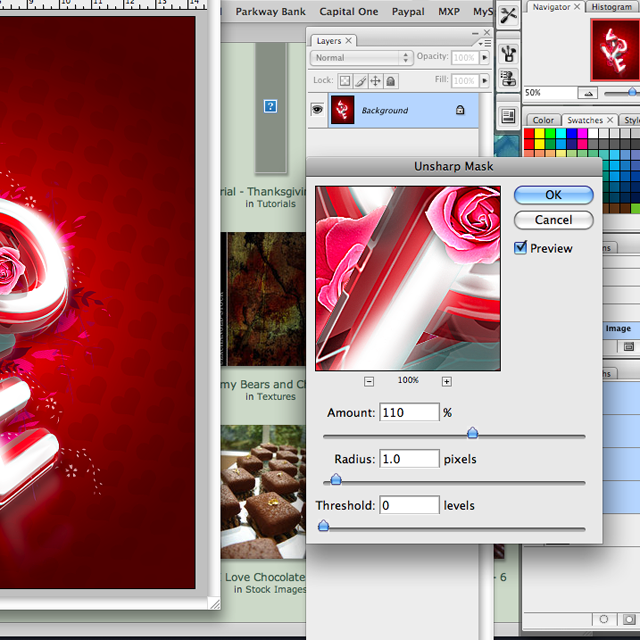
Task: Open the Clone Source stamp dock icon
Action: 508,78
